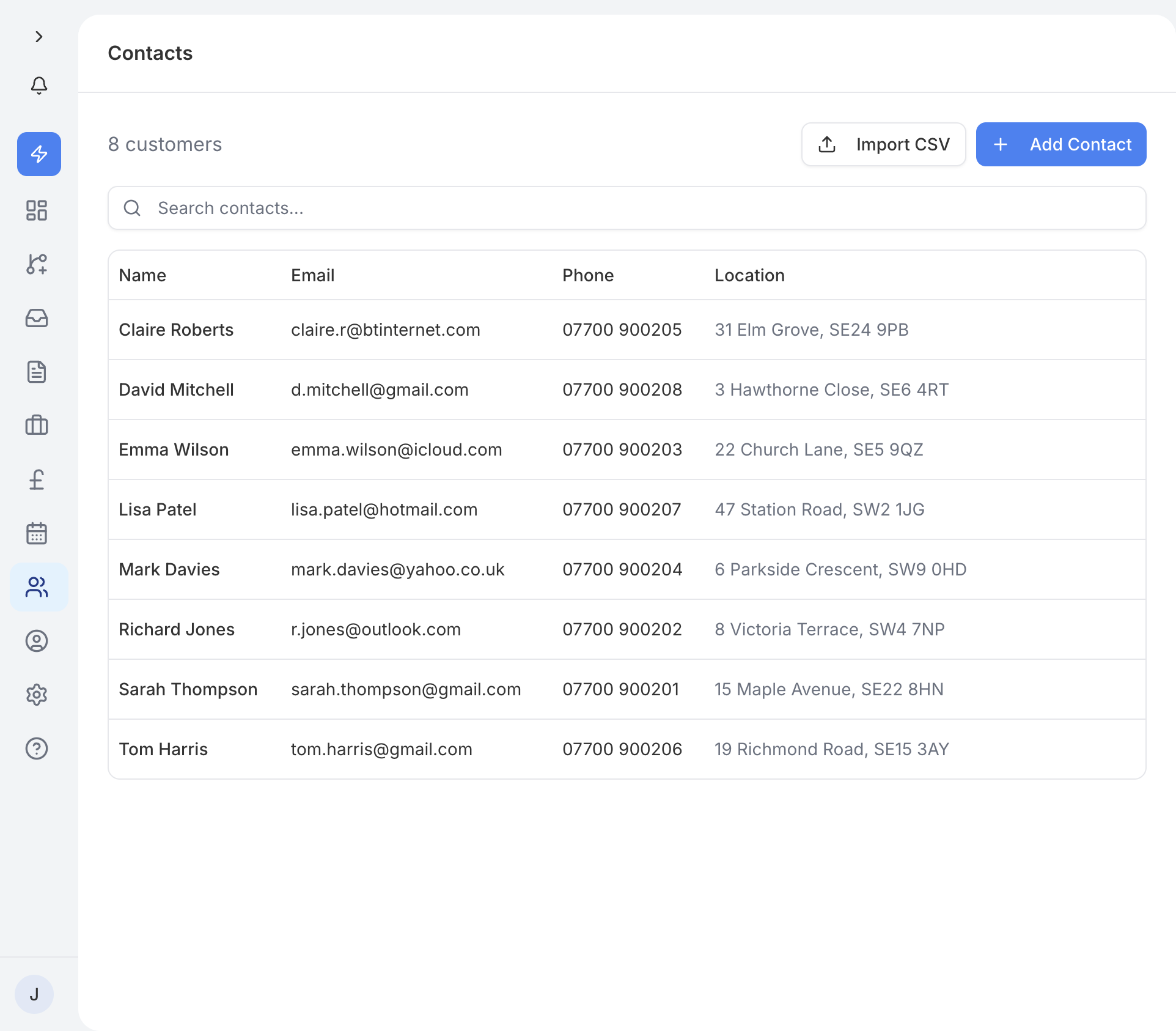Image resolution: width=1176 pixels, height=1031 pixels.
Task: Open the documents icon in sidebar
Action: click(36, 372)
